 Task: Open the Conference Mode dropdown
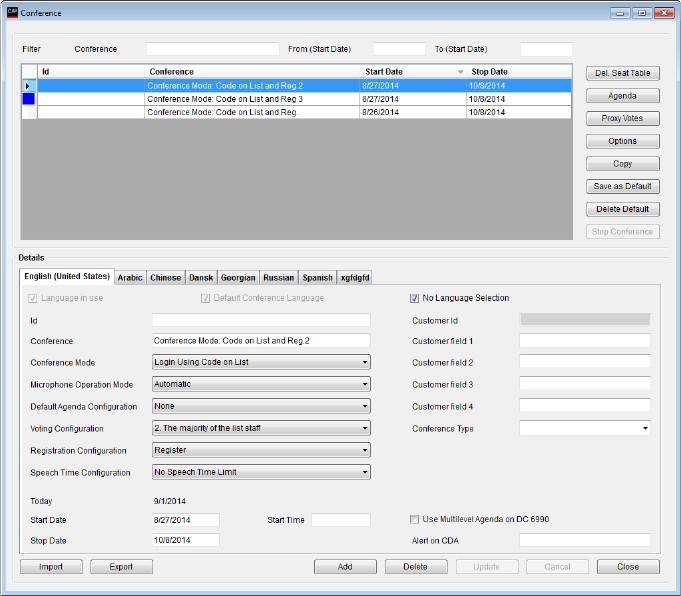pyautogui.click(x=261, y=362)
